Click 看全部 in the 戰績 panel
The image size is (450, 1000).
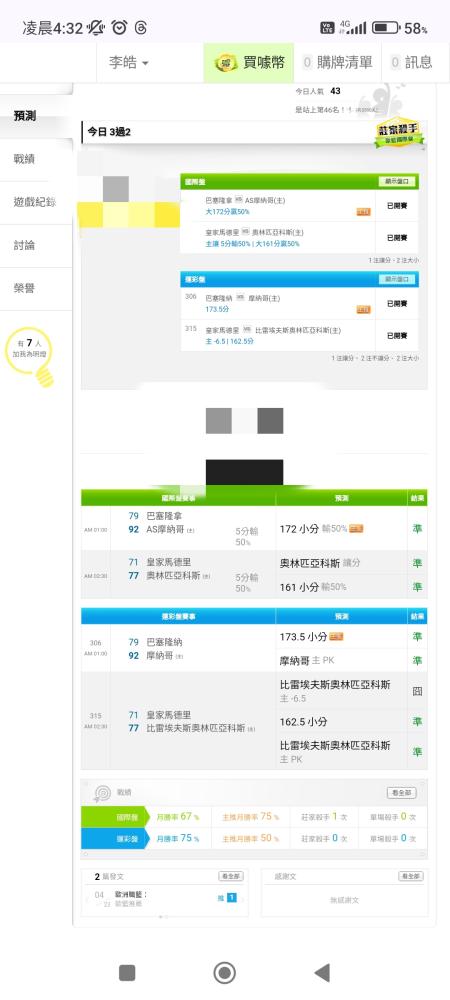click(x=402, y=793)
